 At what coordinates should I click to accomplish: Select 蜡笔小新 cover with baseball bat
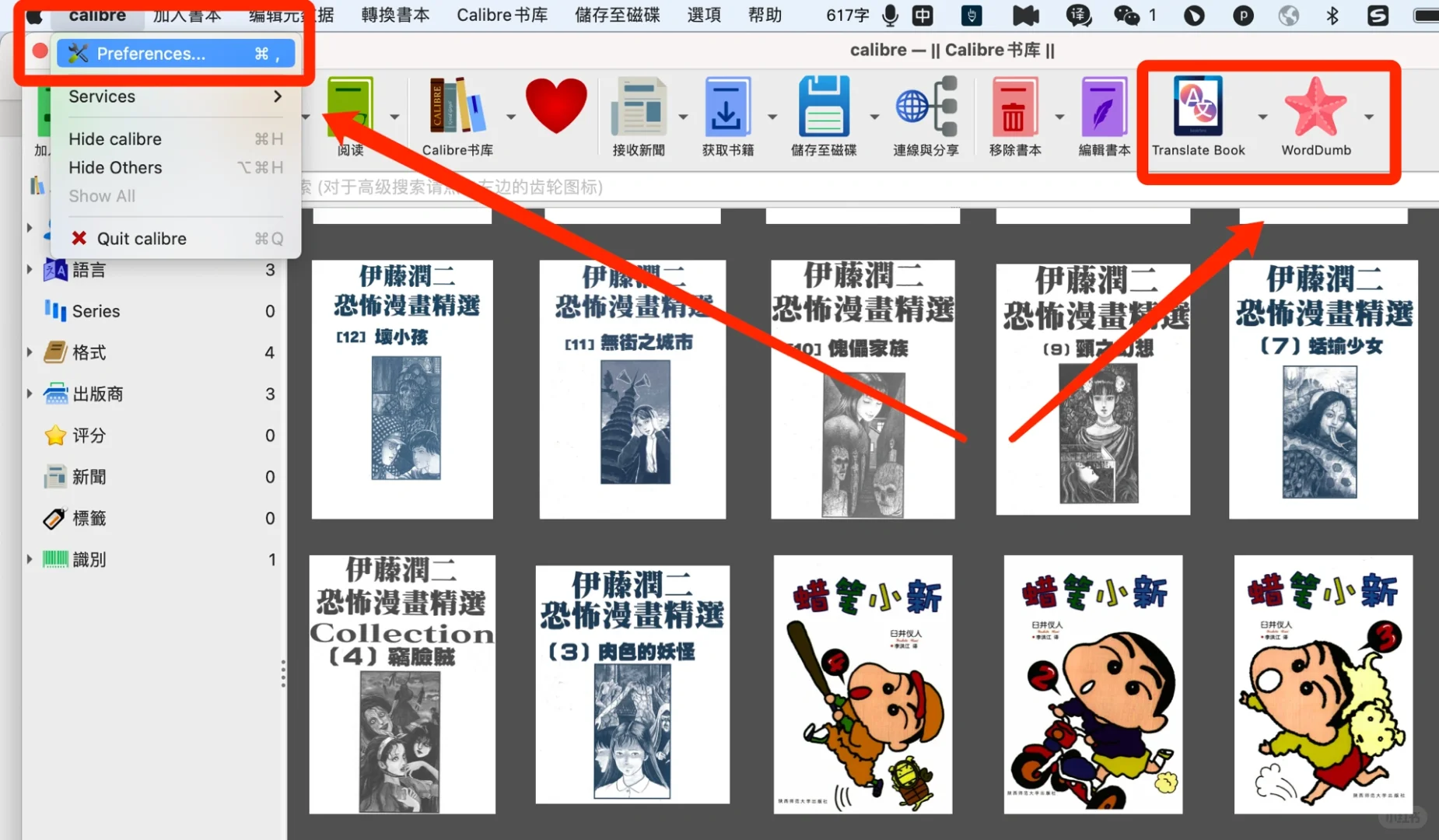863,684
